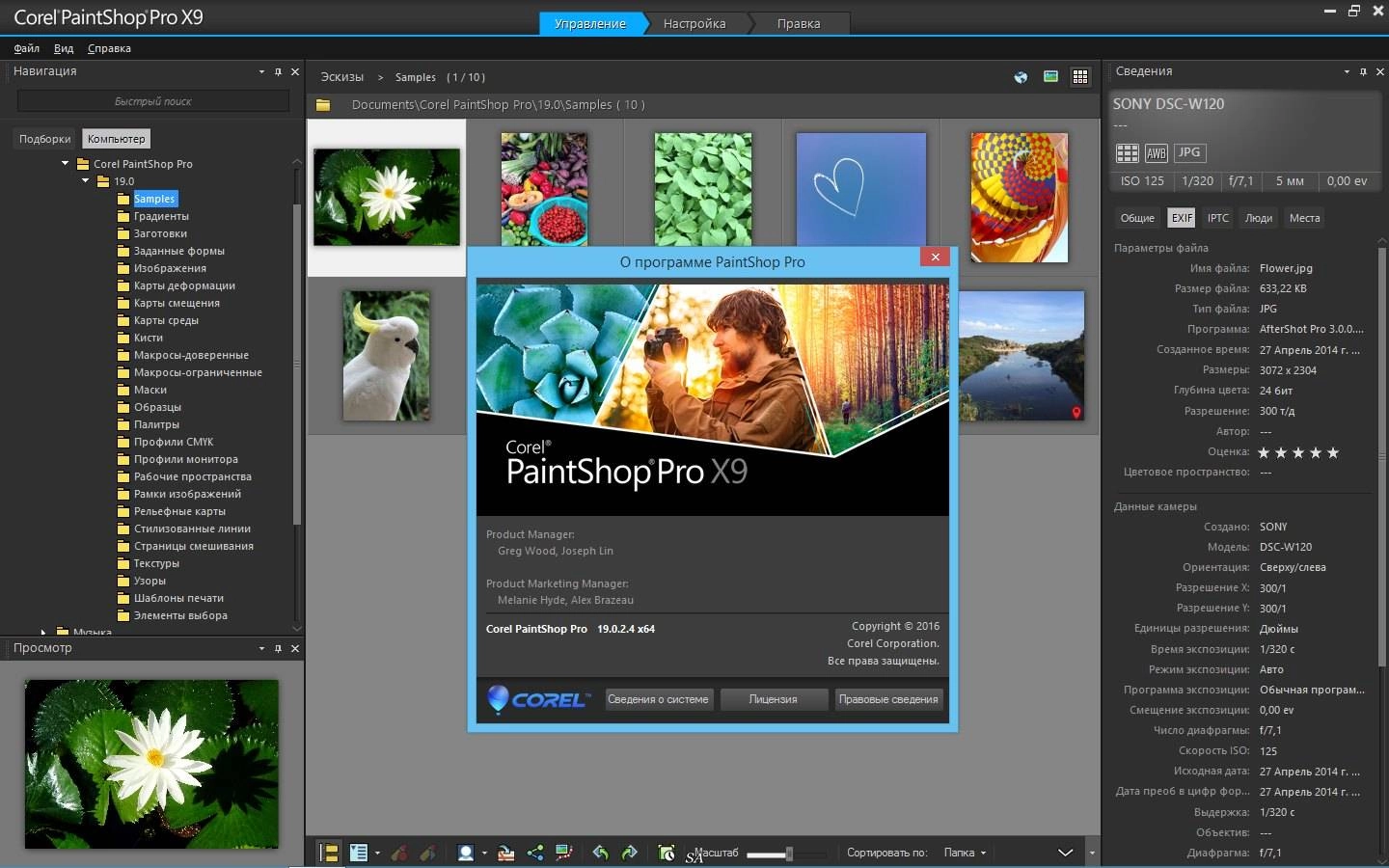Open the Вид menu
This screenshot has height=868, width=1389.
(x=64, y=48)
